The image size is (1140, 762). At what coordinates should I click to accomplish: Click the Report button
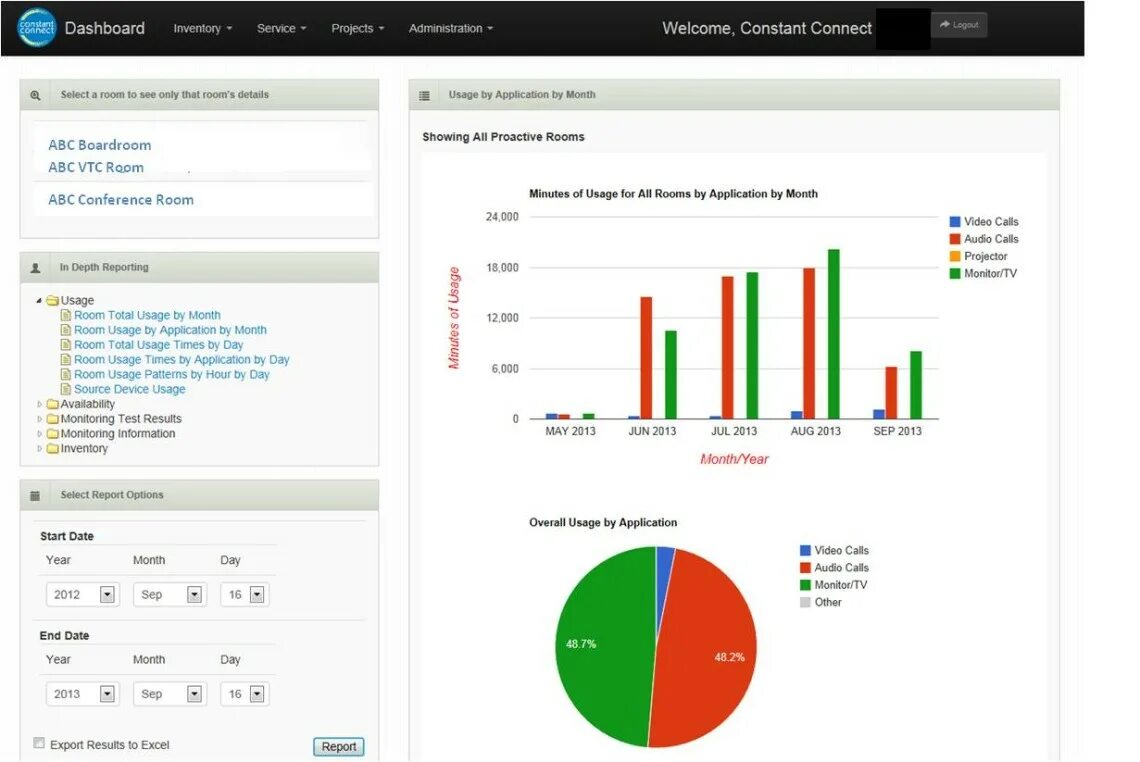pyautogui.click(x=339, y=747)
